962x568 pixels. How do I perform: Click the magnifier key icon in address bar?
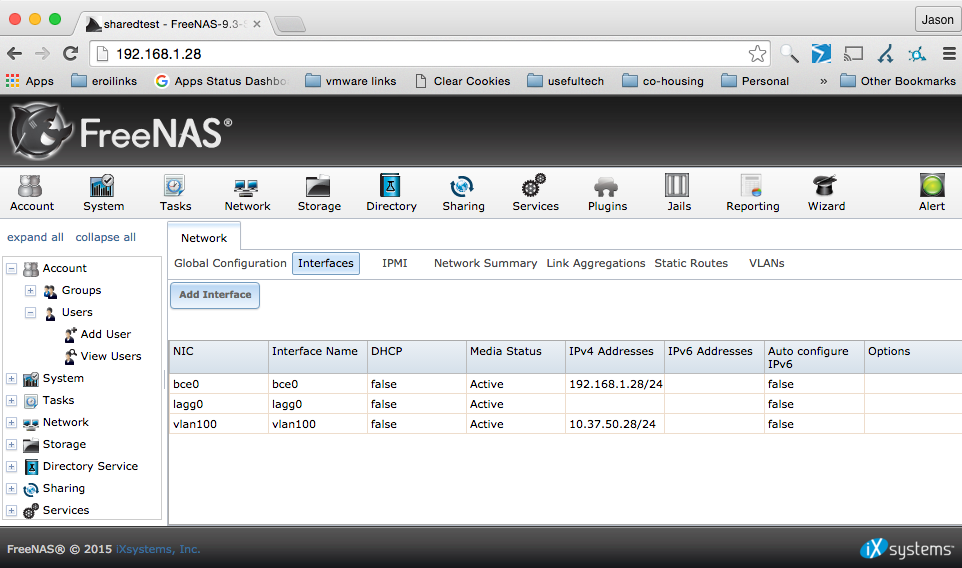coord(789,54)
